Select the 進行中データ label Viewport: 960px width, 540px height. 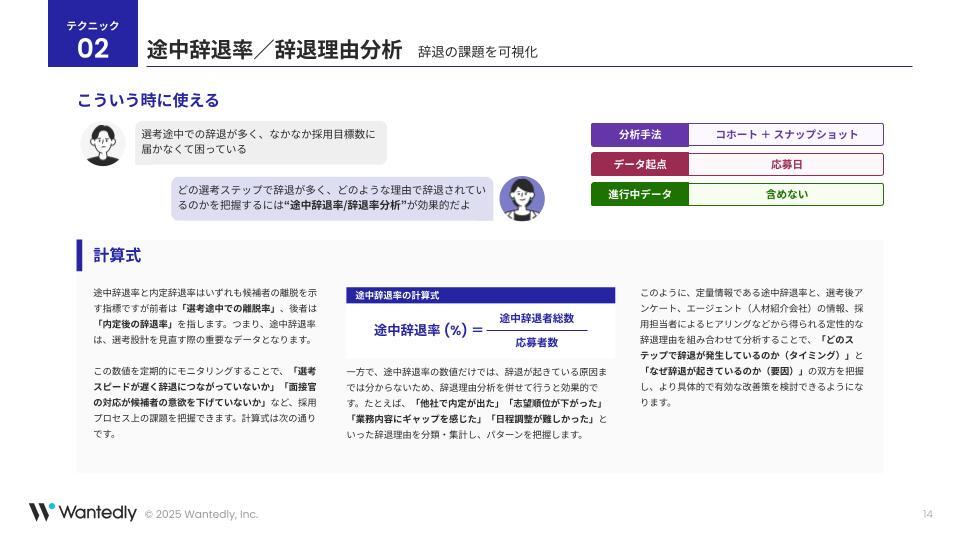640,195
